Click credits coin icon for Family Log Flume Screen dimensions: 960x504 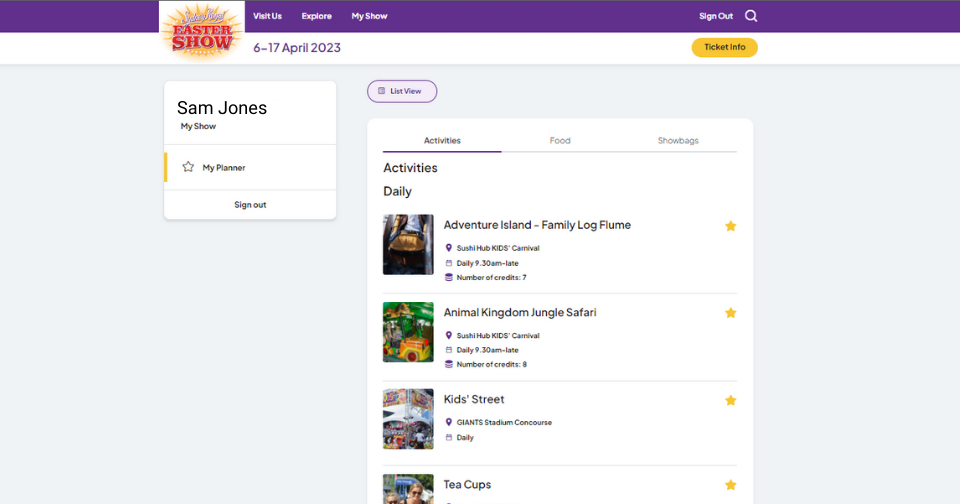click(449, 277)
